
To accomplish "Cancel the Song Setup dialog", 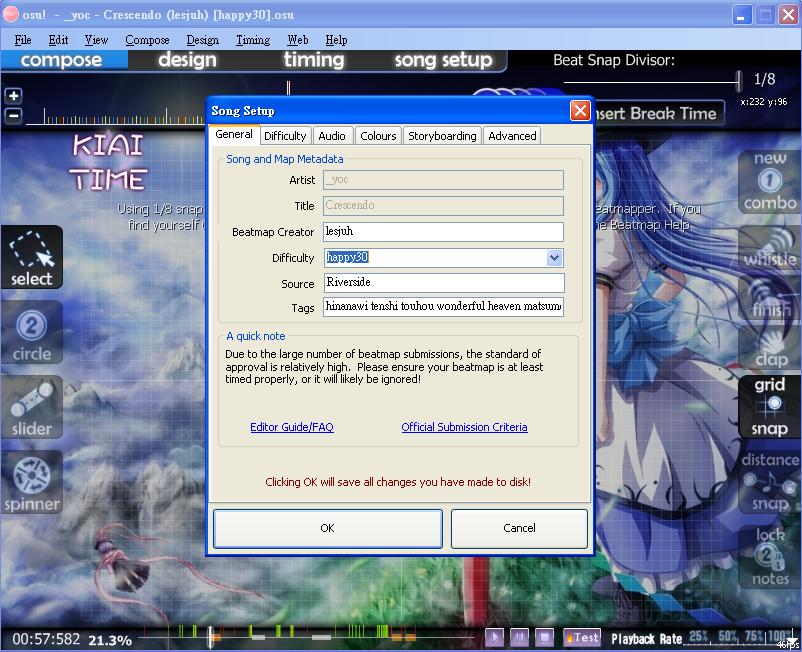I will click(519, 528).
